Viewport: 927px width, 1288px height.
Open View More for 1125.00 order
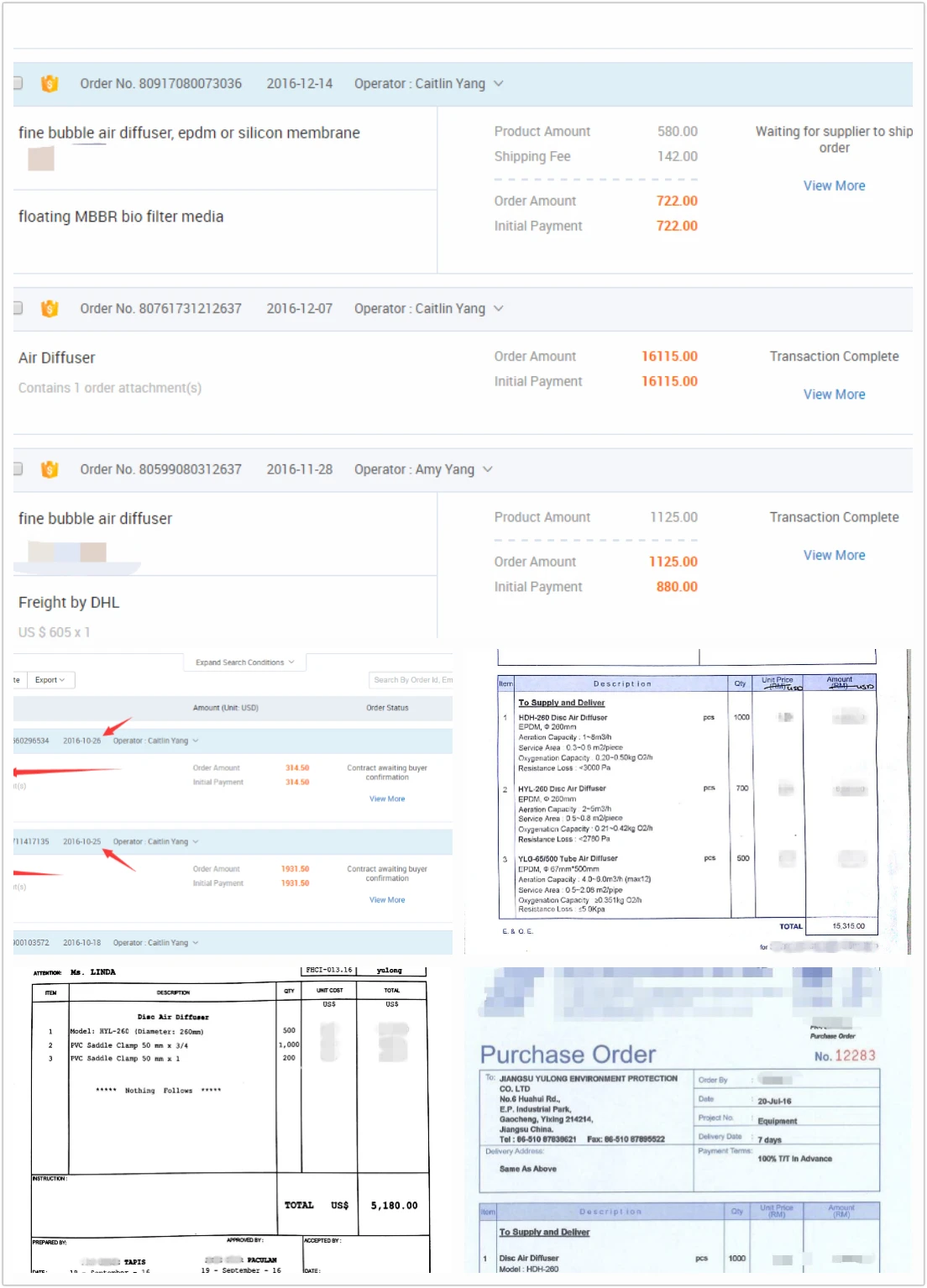pyautogui.click(x=834, y=555)
